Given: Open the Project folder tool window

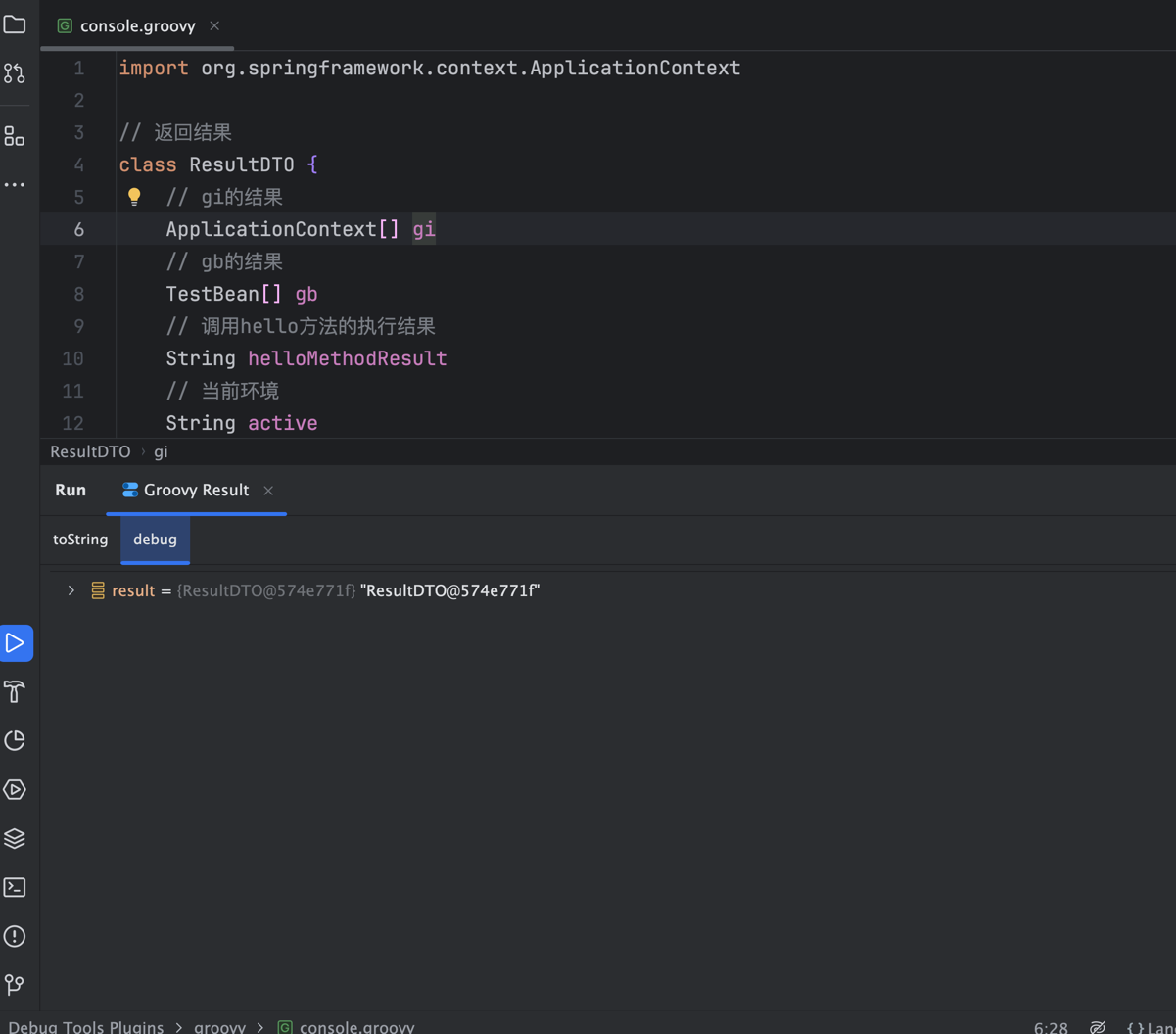Looking at the screenshot, I should (15, 23).
